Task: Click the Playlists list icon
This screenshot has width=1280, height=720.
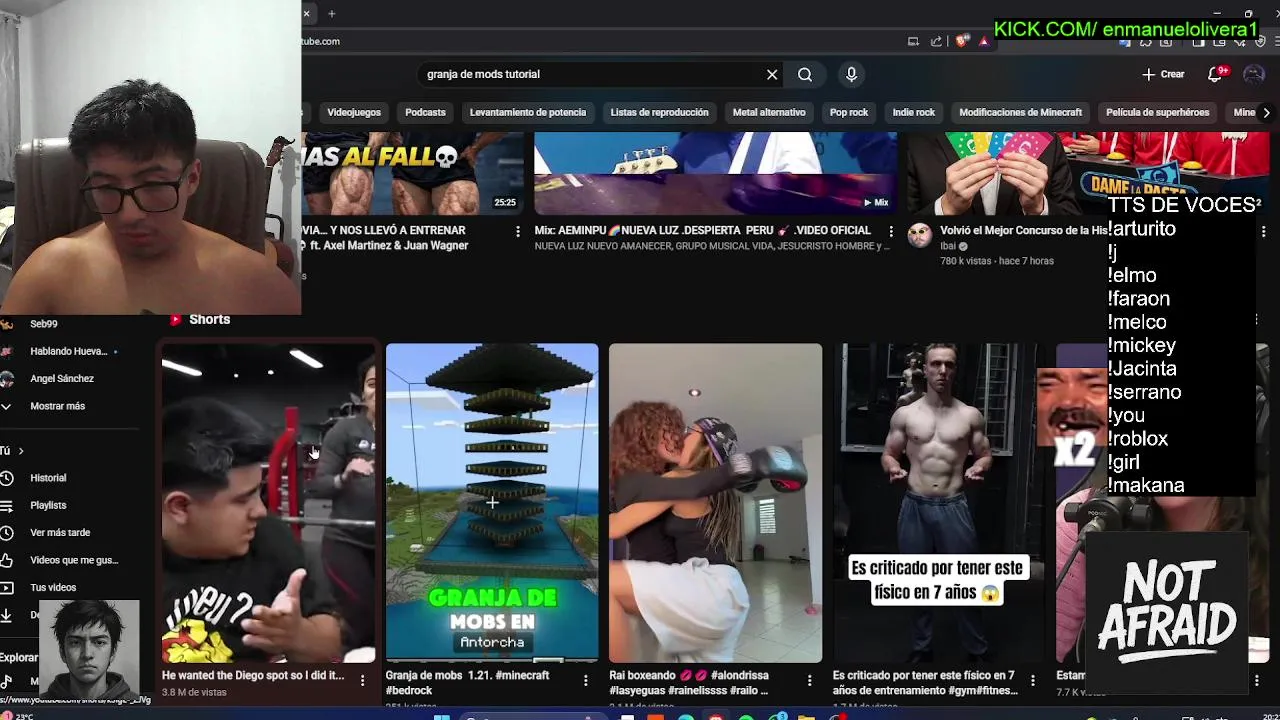Action: [6, 505]
